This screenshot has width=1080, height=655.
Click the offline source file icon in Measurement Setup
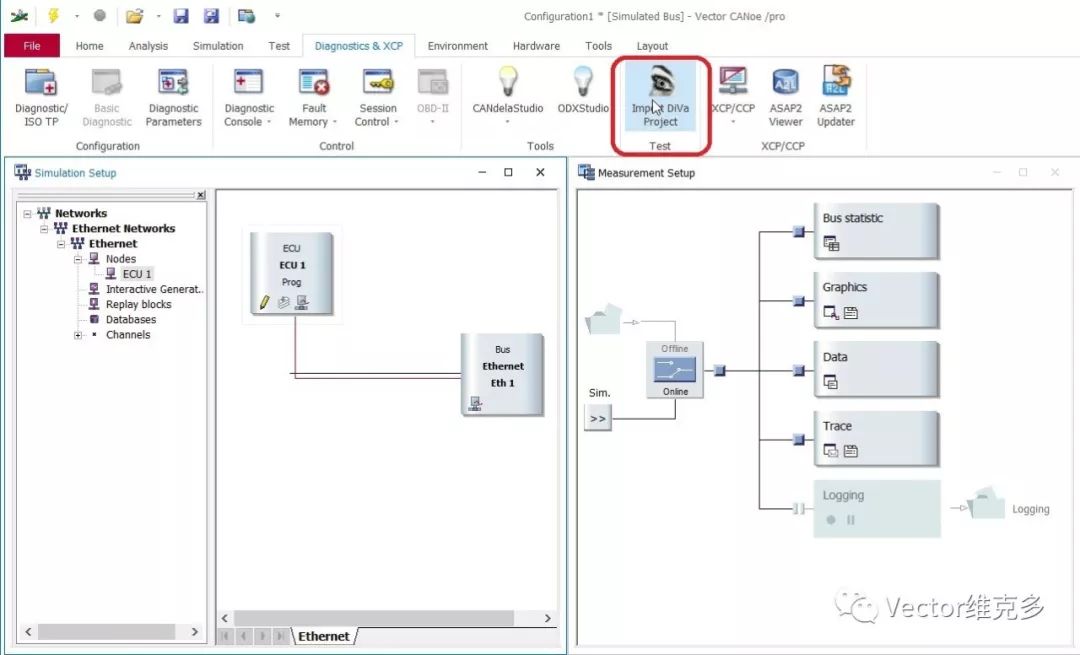pyautogui.click(x=603, y=319)
